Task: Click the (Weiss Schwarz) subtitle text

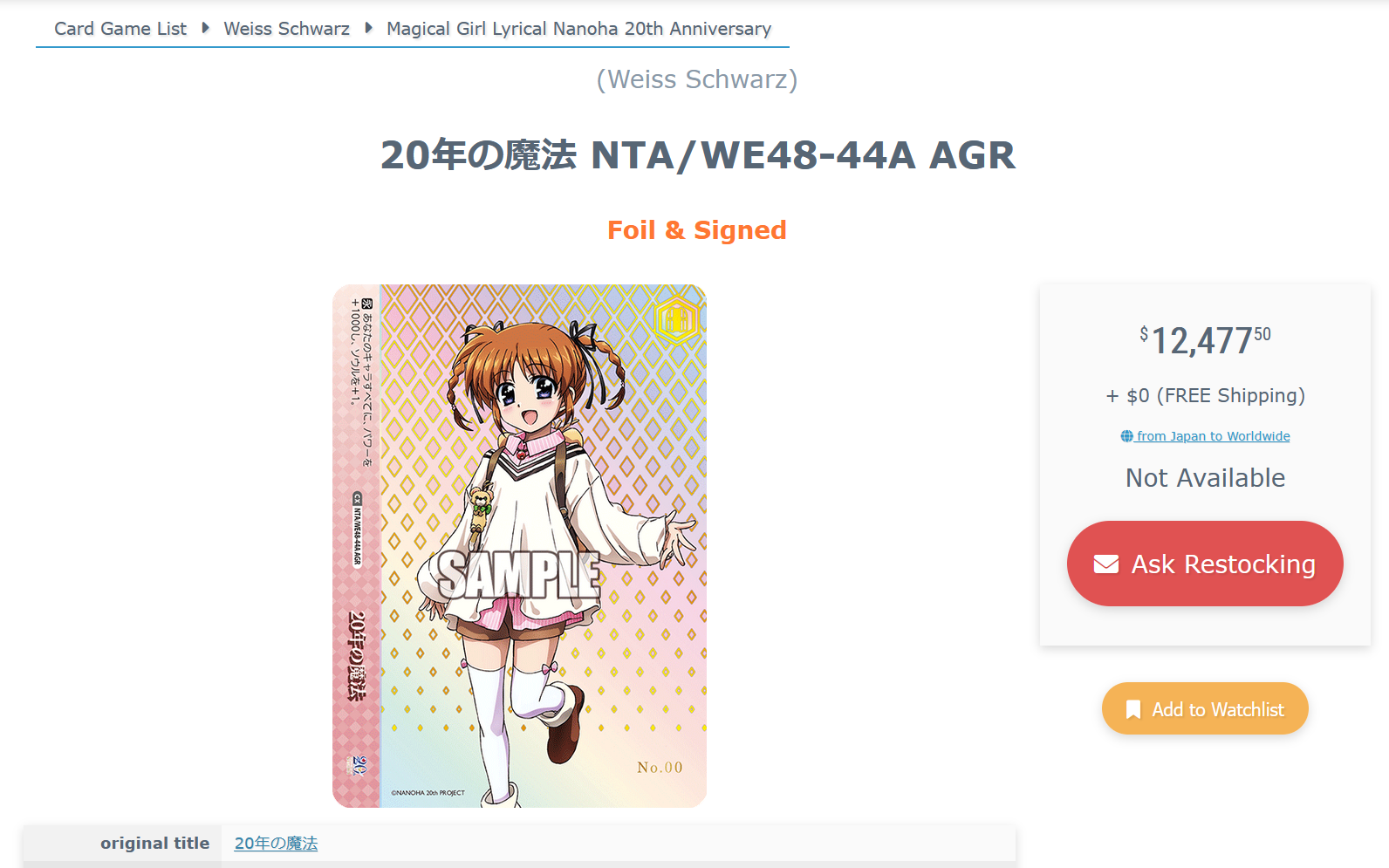Action: coord(697,79)
